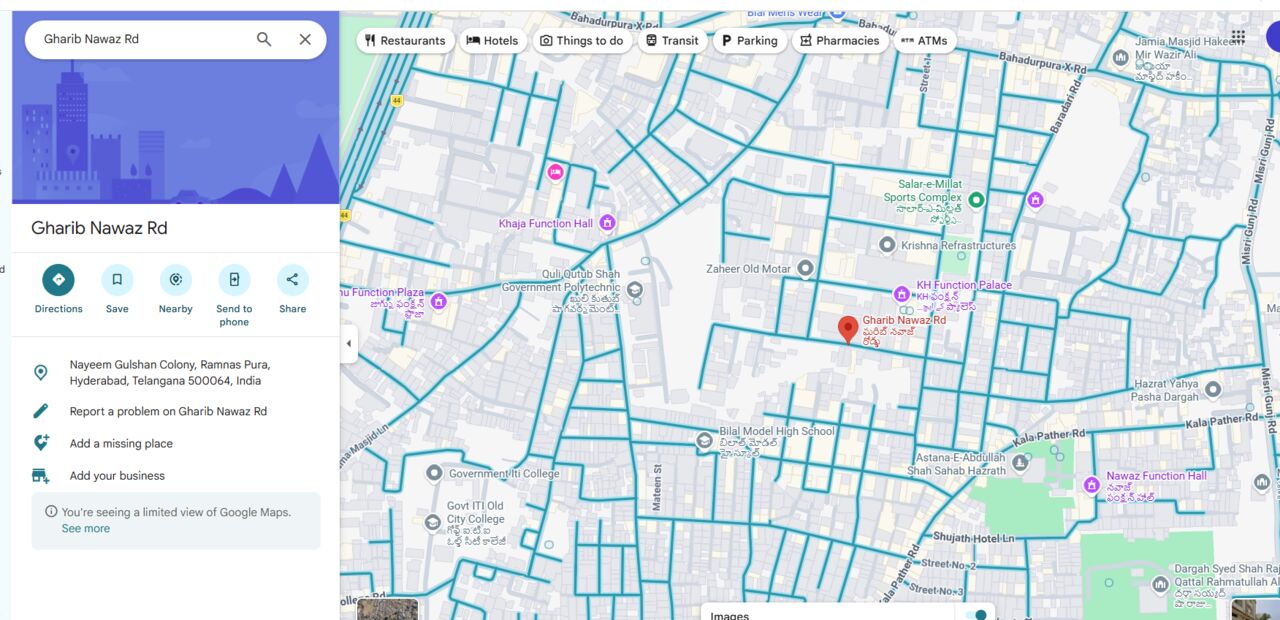The height and width of the screenshot is (620, 1280).
Task: Open Astana-E-Abdullah Shah Sahab Hazrath marker
Action: point(1020,463)
